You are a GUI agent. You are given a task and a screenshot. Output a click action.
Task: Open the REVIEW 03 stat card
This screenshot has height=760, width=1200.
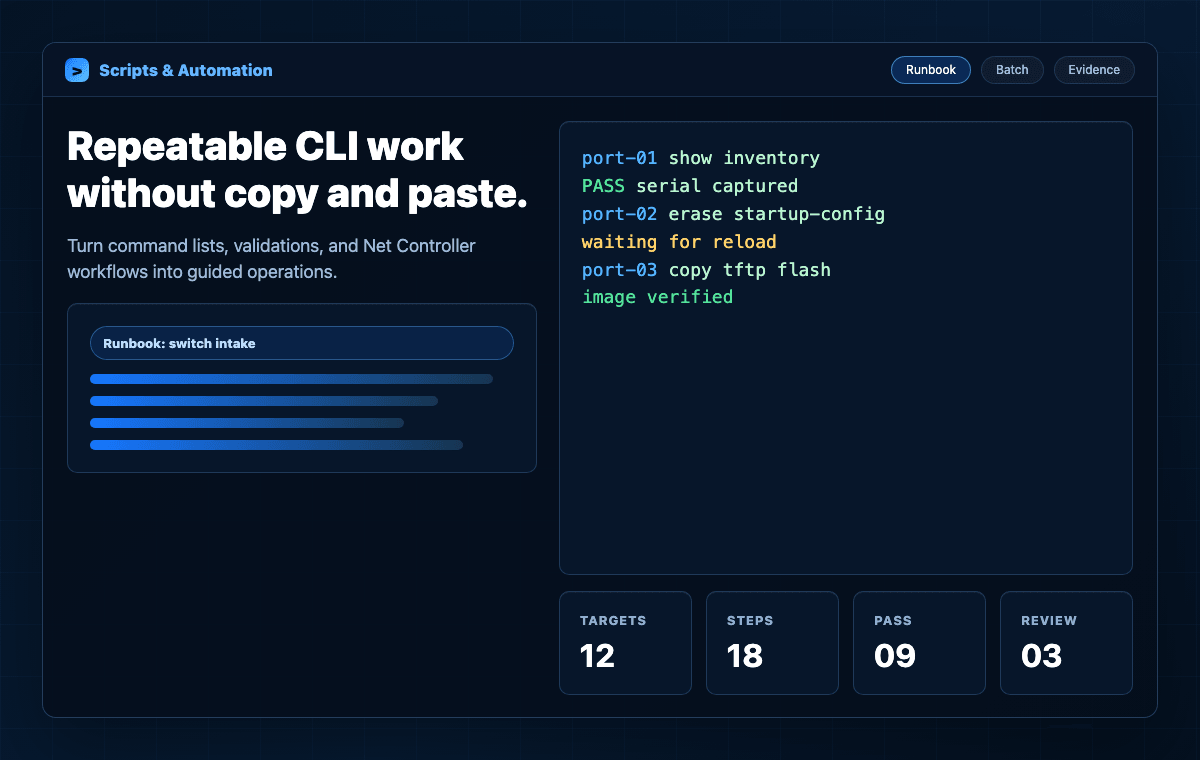tap(1066, 643)
